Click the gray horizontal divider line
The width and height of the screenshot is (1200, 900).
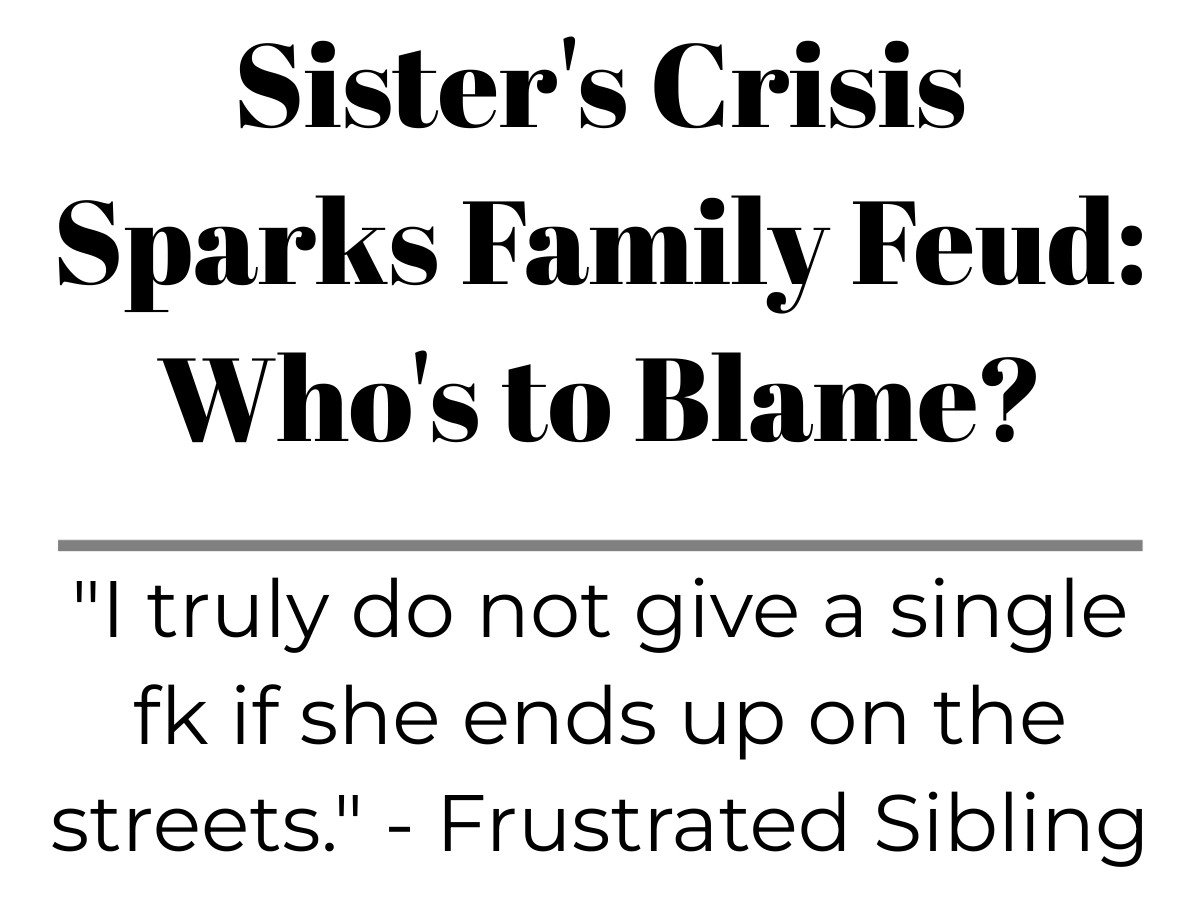tap(600, 545)
